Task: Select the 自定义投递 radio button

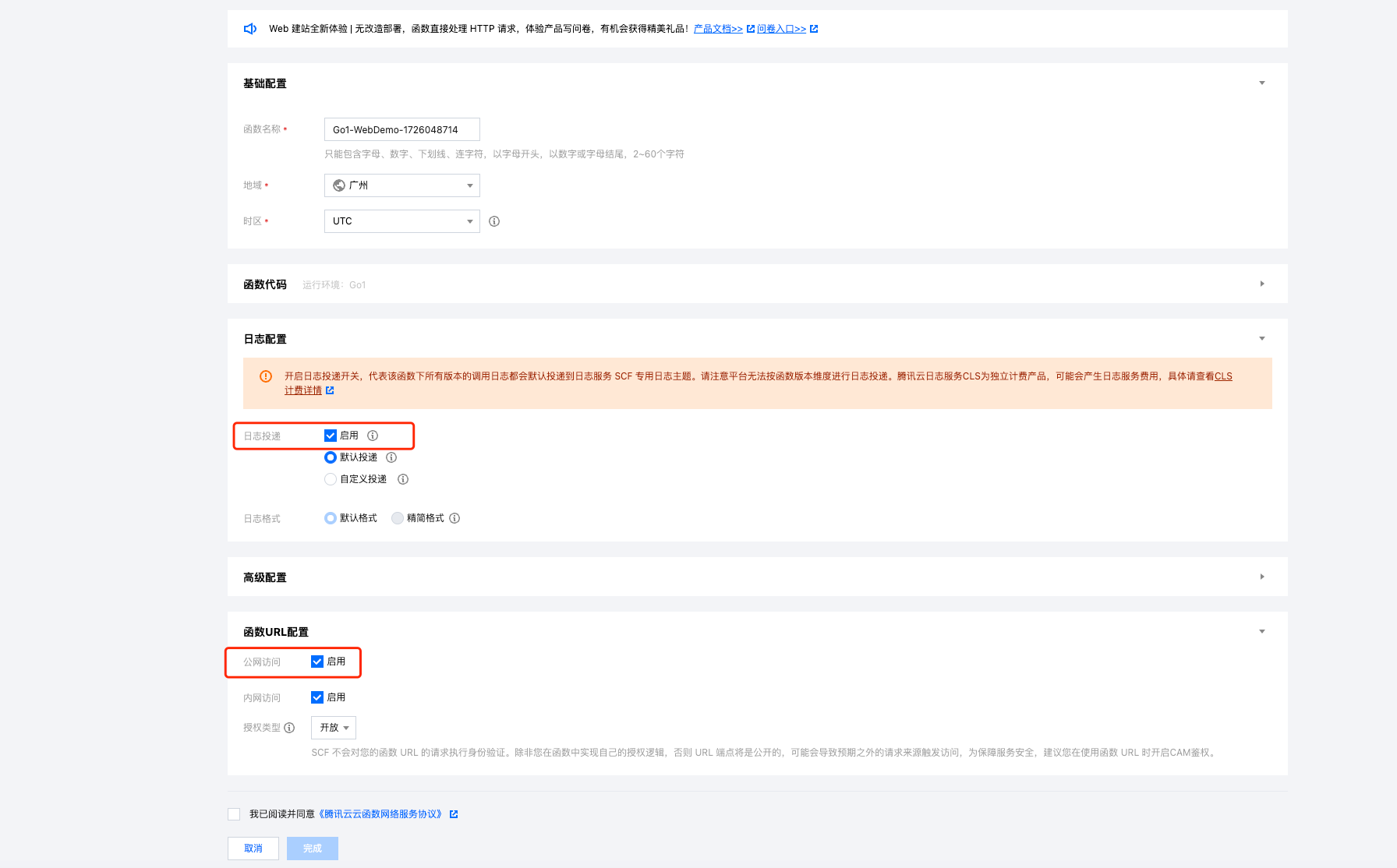Action: click(x=331, y=479)
